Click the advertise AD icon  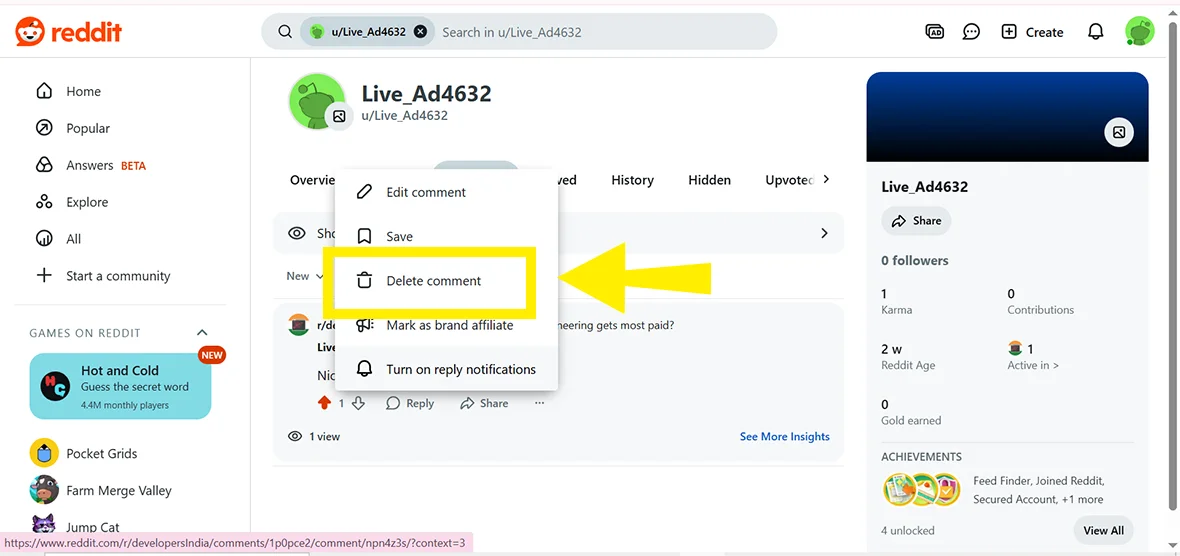tap(934, 32)
